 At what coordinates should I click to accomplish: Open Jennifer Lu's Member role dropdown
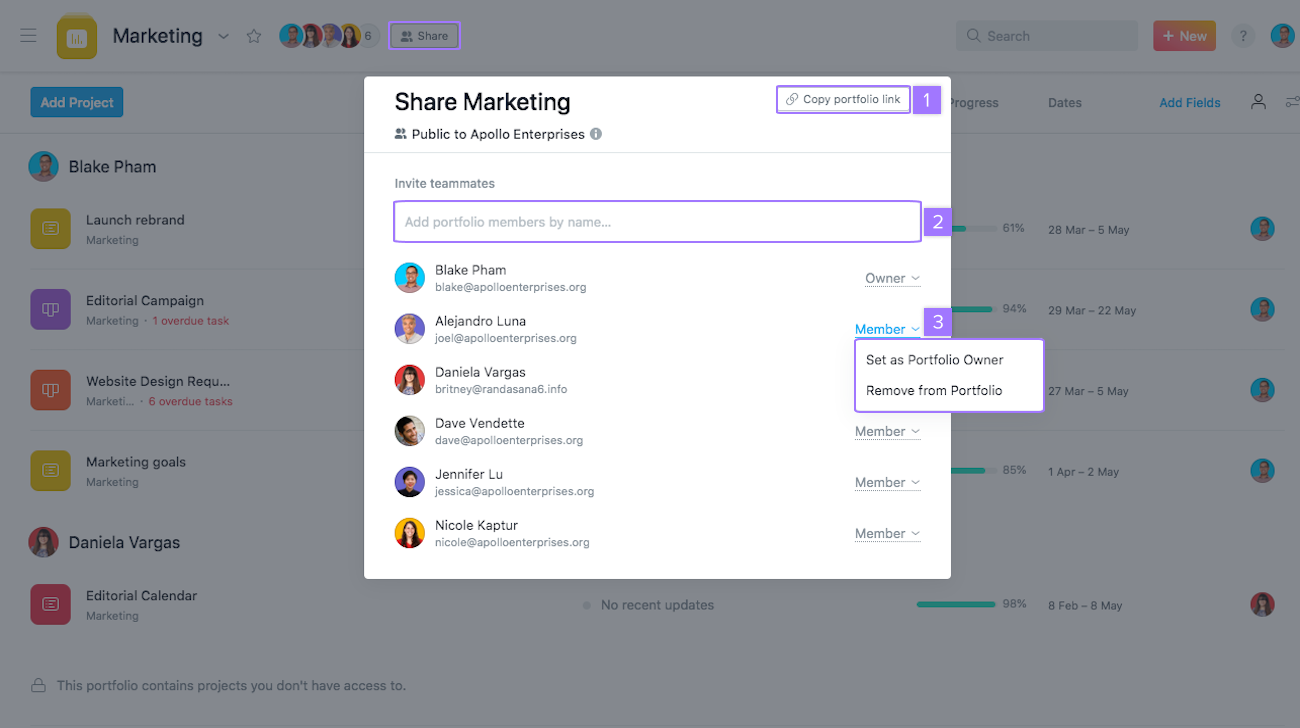pos(887,482)
